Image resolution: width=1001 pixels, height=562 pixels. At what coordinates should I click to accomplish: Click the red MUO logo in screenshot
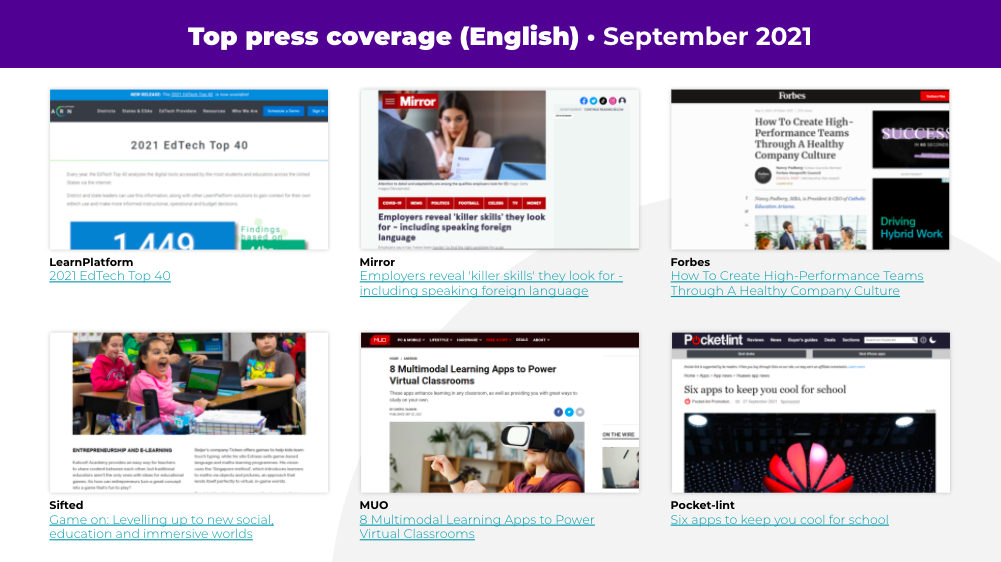[x=380, y=340]
